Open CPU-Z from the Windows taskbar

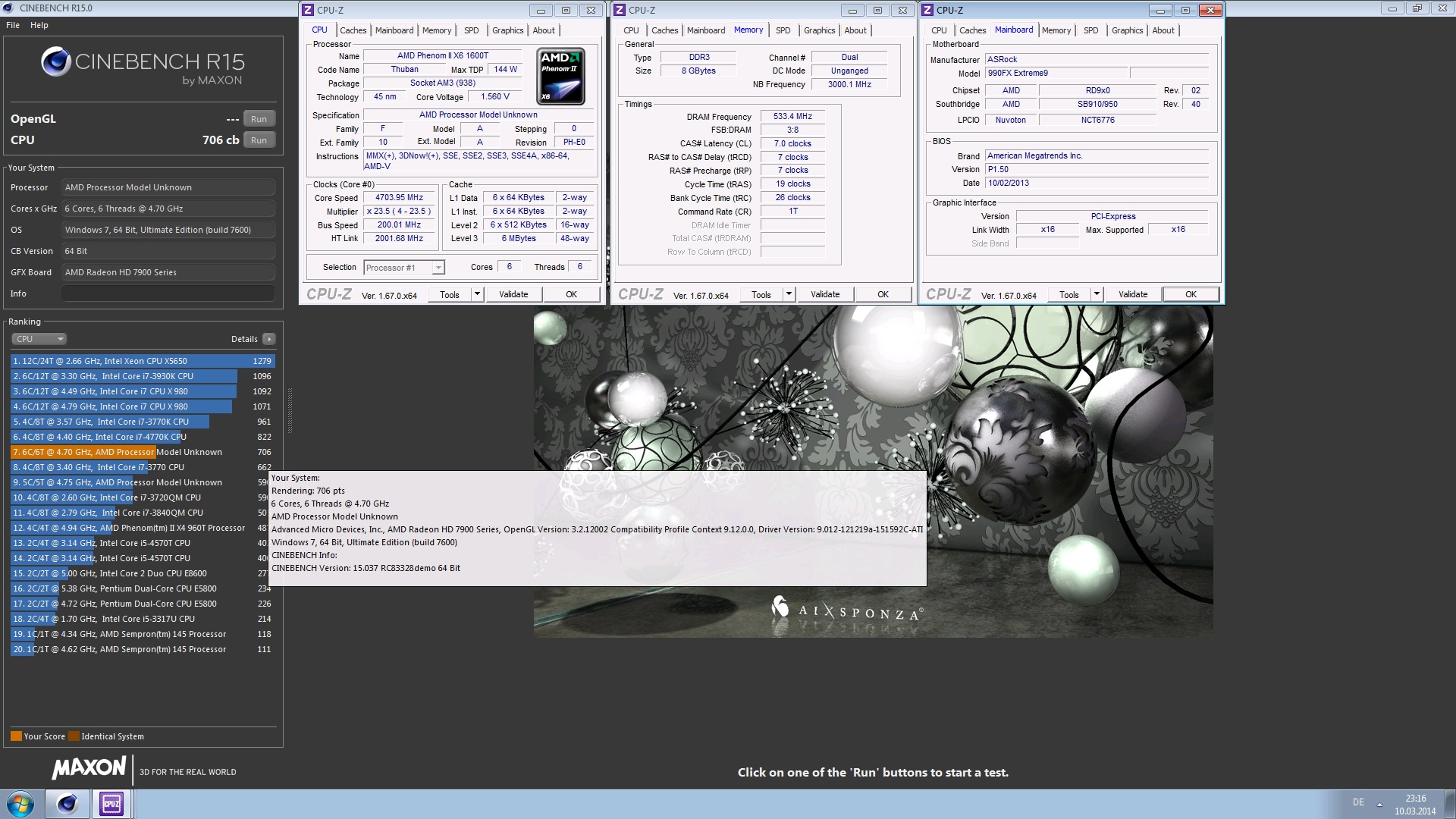111,804
